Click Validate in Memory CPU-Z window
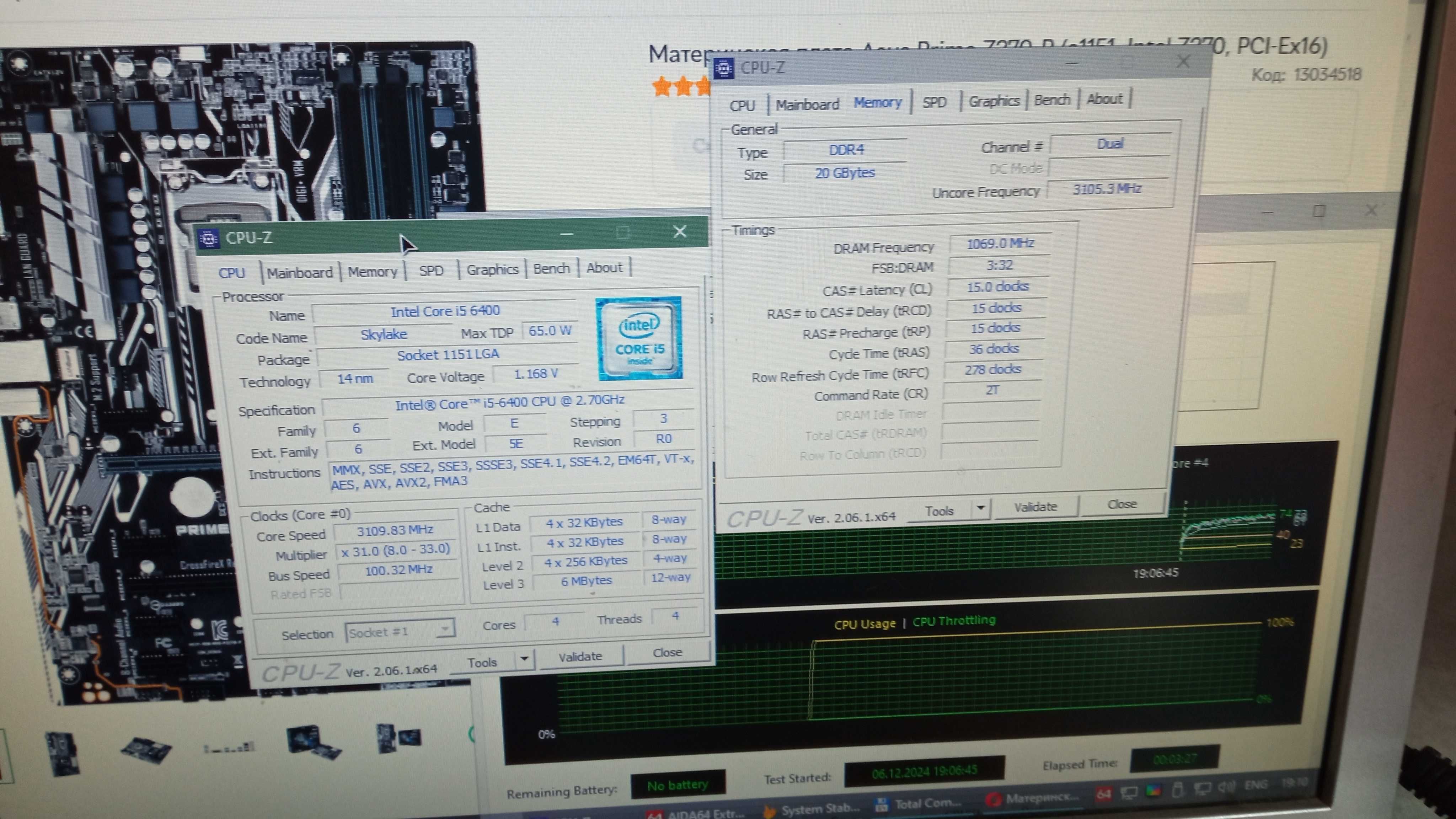 point(1035,507)
